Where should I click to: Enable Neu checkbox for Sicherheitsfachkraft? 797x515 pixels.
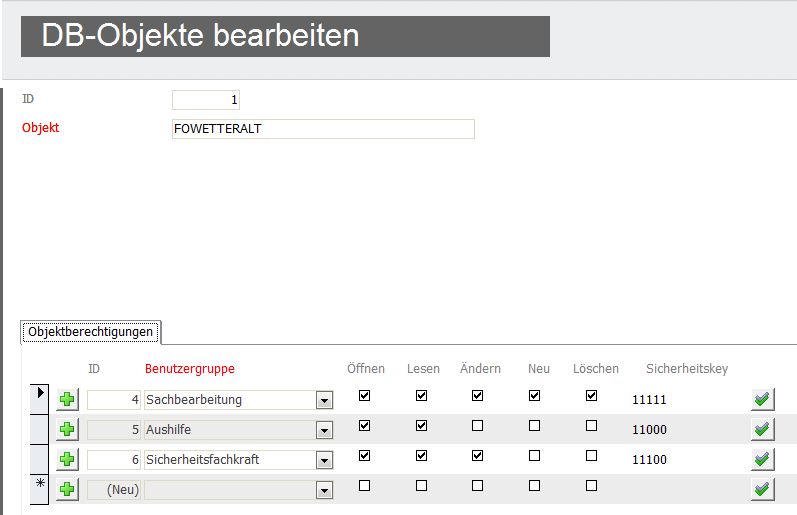(x=534, y=456)
